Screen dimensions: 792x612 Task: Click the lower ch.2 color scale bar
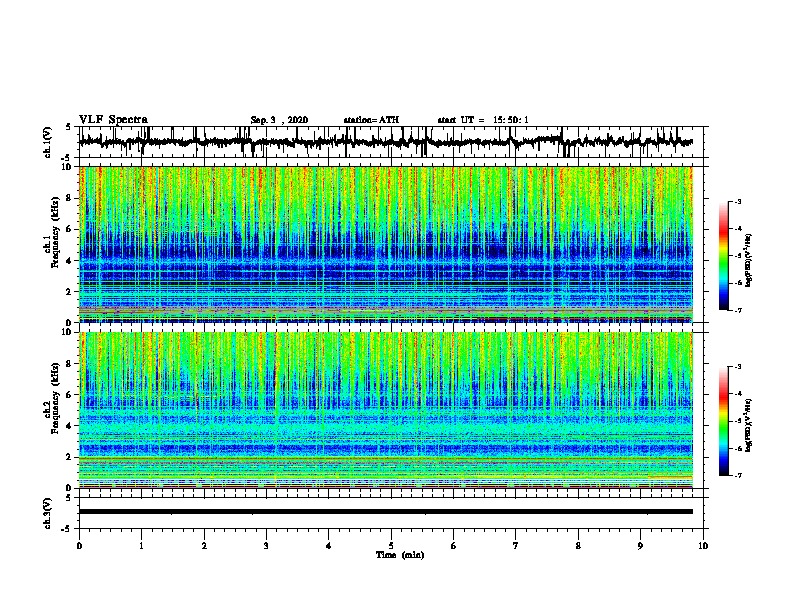pyautogui.click(x=723, y=421)
